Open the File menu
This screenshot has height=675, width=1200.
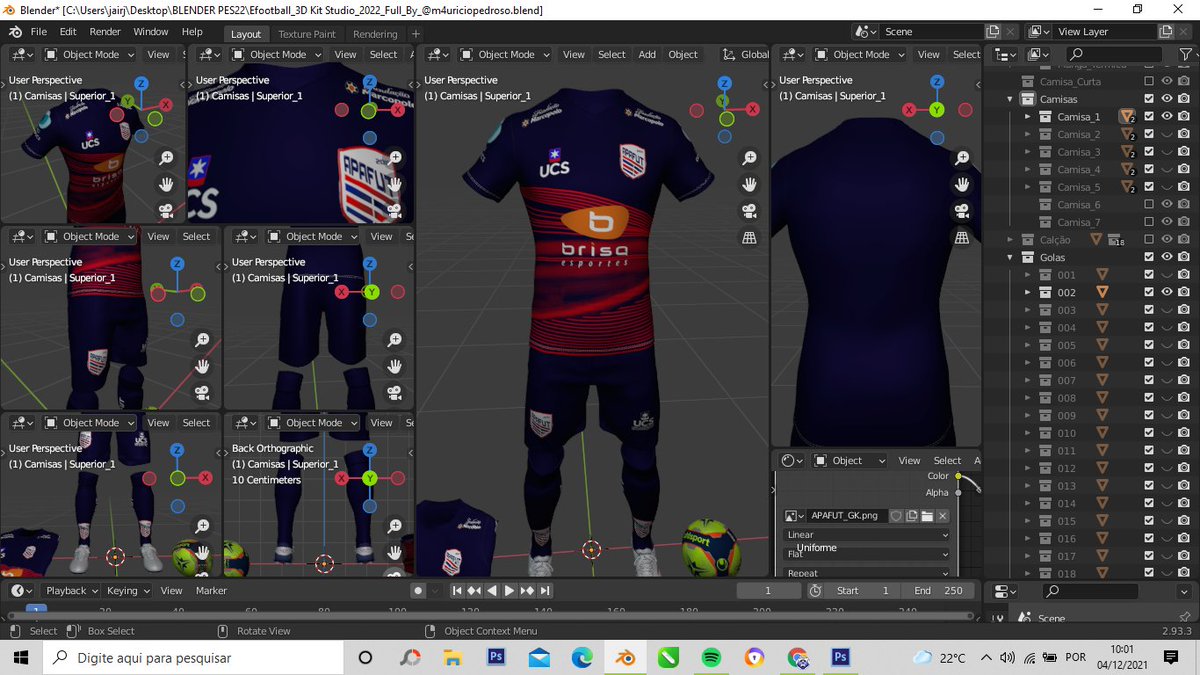click(x=39, y=32)
